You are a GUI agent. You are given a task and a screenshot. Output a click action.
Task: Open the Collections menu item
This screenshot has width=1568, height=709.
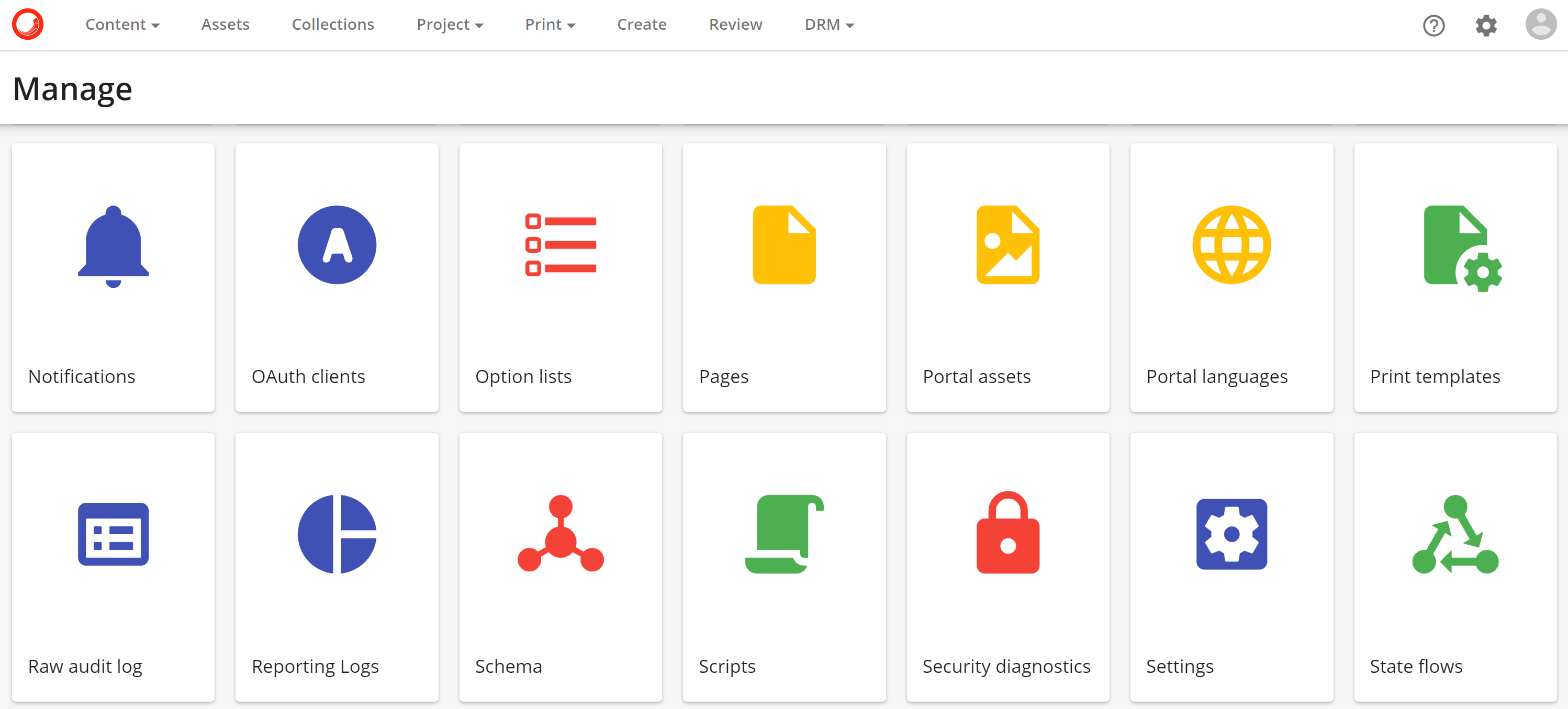pyautogui.click(x=333, y=25)
